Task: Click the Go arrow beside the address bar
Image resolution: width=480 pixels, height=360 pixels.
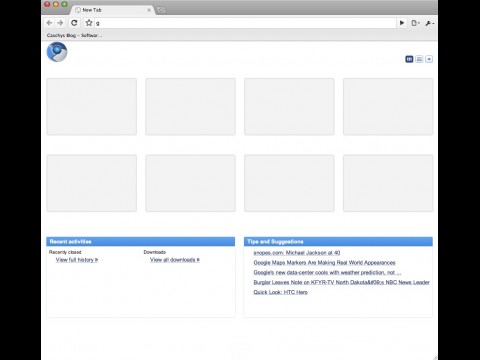Action: point(402,23)
